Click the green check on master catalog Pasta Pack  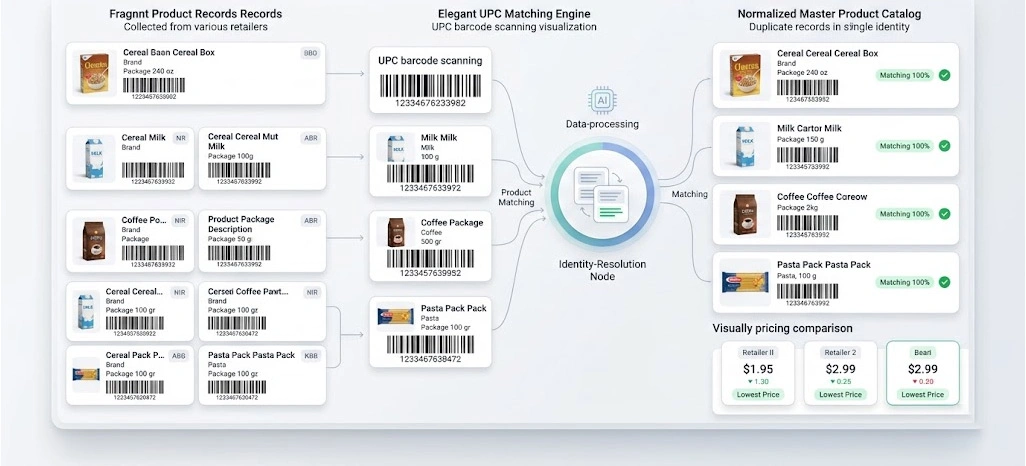(x=944, y=282)
